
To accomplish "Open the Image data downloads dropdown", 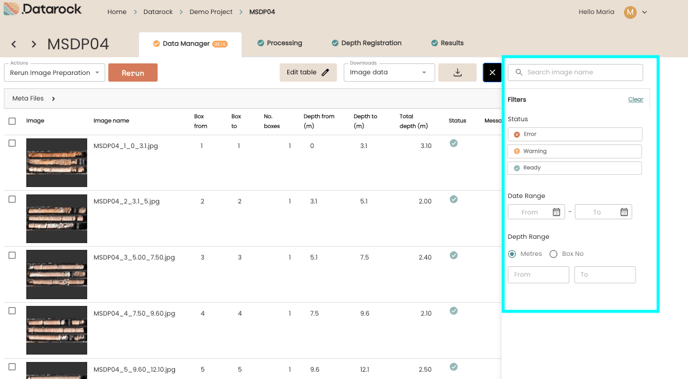I will tap(389, 72).
